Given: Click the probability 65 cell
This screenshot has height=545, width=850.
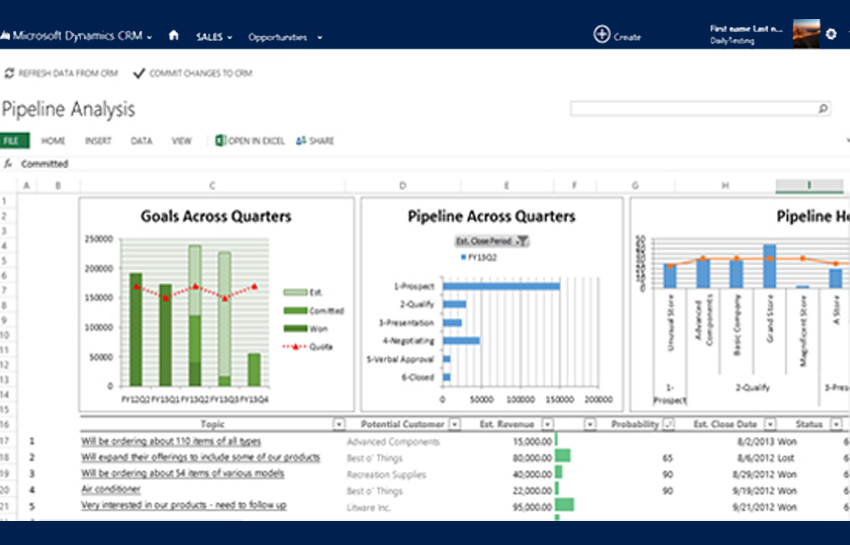Looking at the screenshot, I should point(667,458).
